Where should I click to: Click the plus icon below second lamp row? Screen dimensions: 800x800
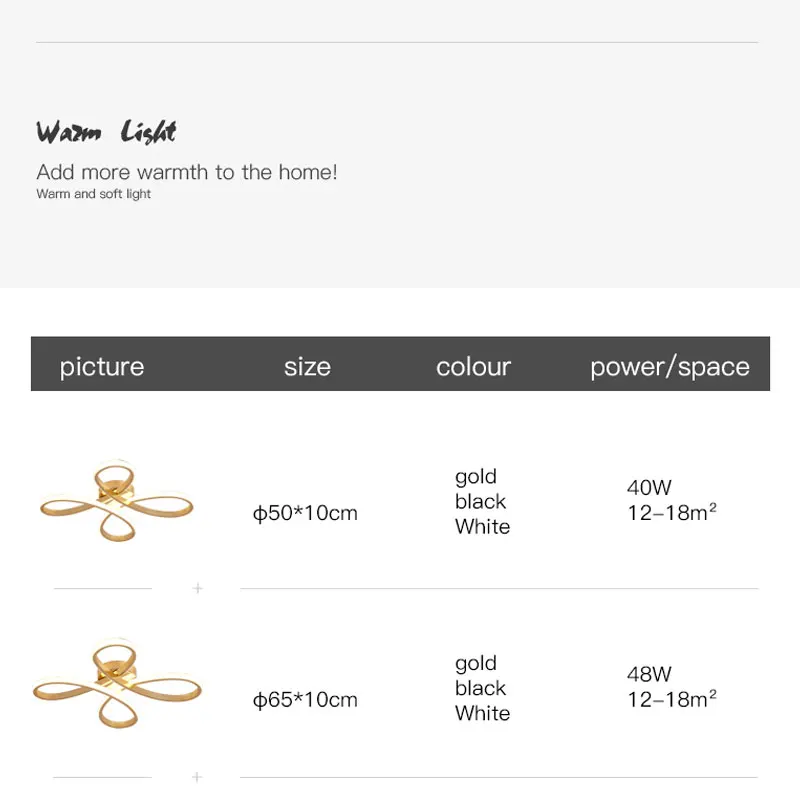197,777
